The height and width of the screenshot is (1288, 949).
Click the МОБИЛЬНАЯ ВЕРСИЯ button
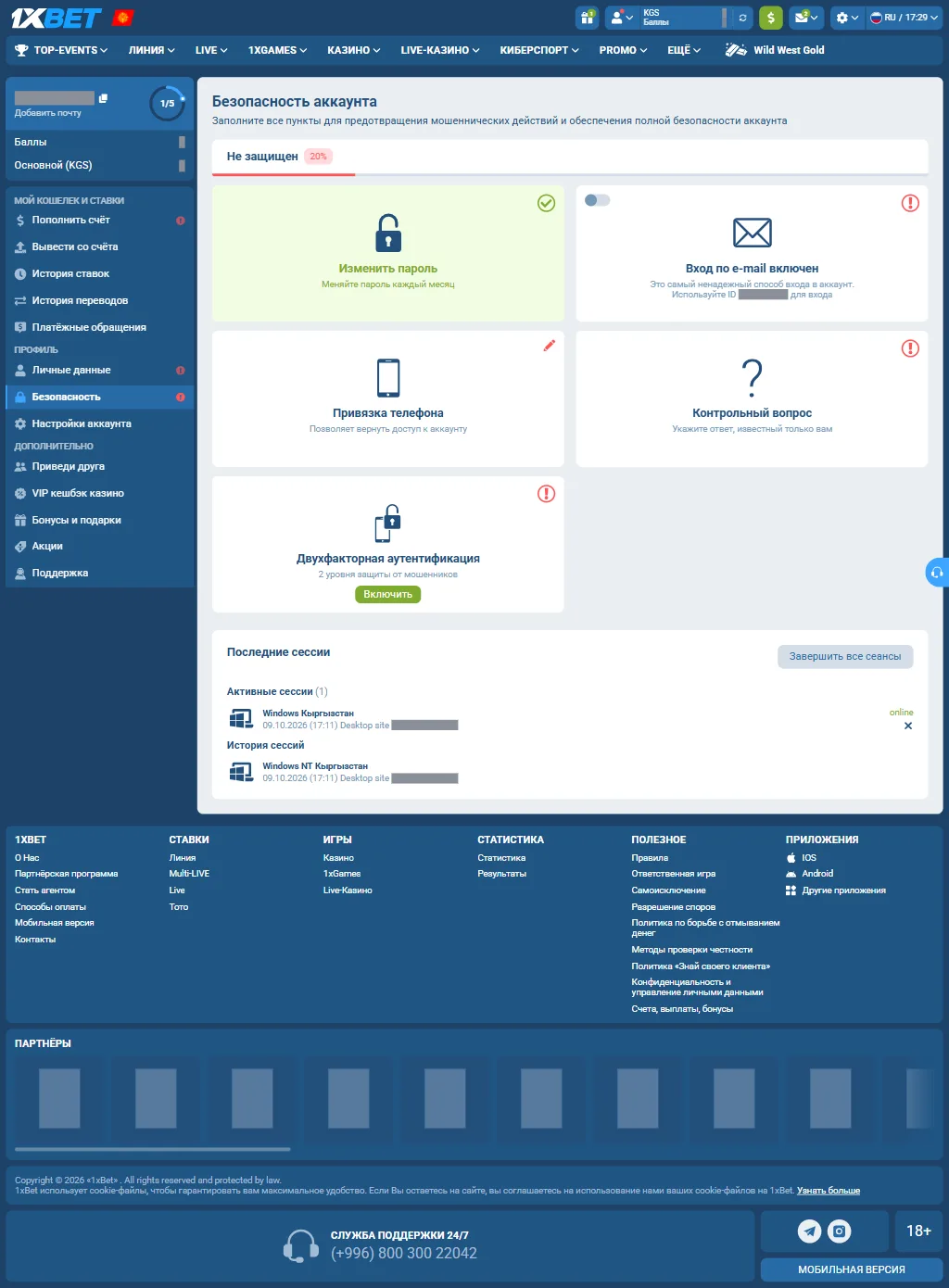coord(852,1269)
